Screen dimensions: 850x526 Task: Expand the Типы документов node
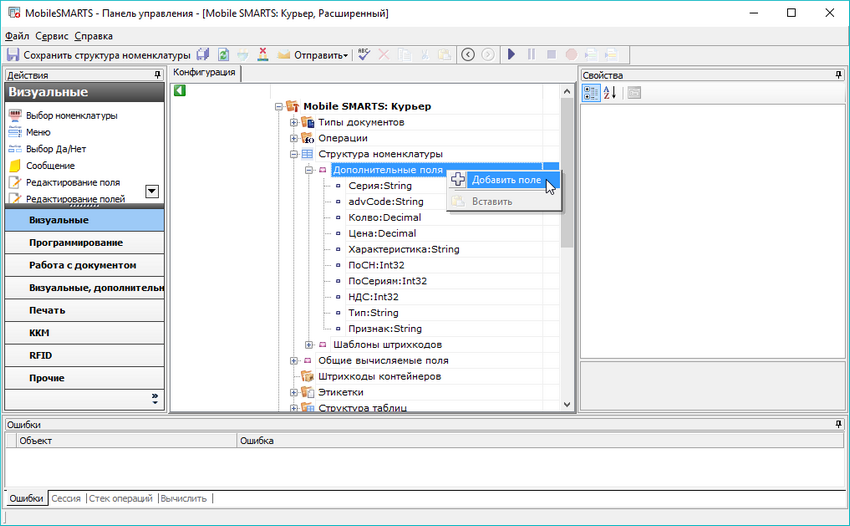293,123
